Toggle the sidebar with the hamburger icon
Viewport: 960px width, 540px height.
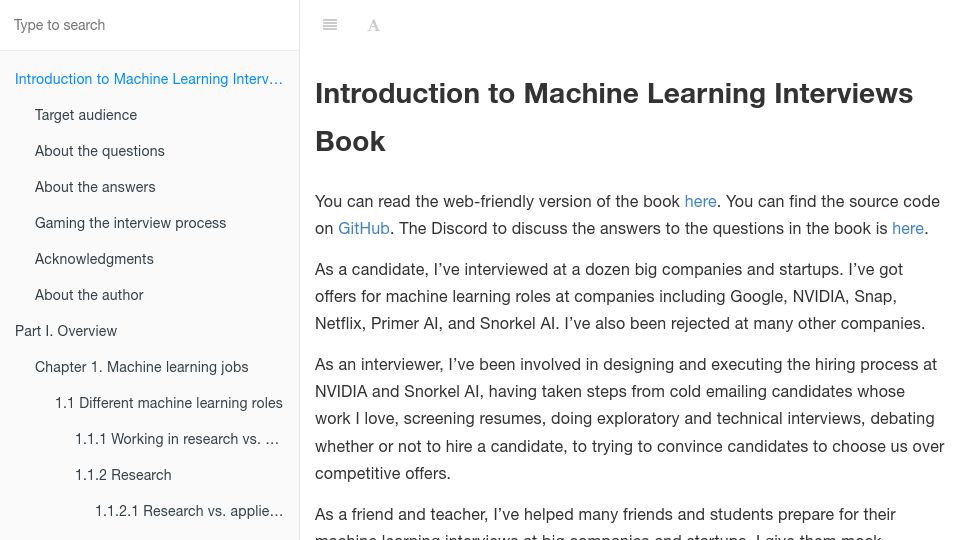click(330, 24)
